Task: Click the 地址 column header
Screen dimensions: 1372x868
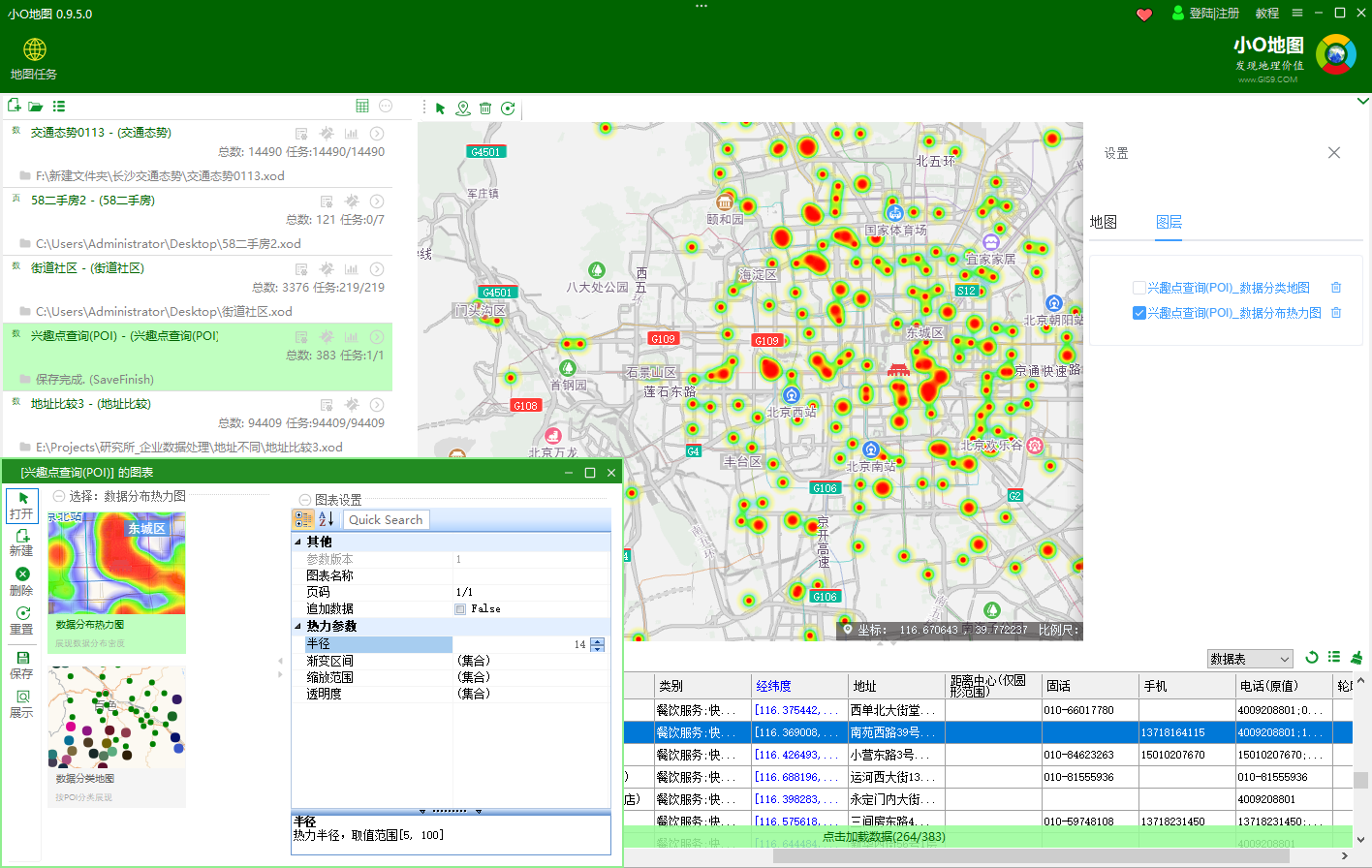Action: [896, 686]
